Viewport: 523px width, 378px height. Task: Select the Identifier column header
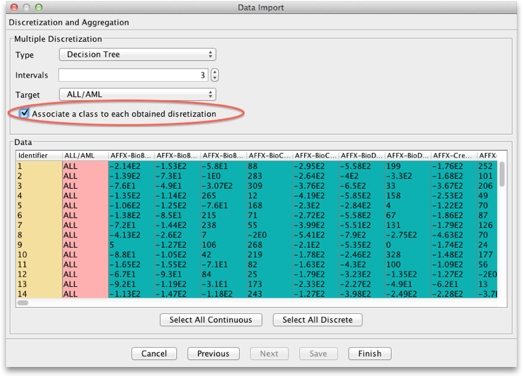coord(39,155)
